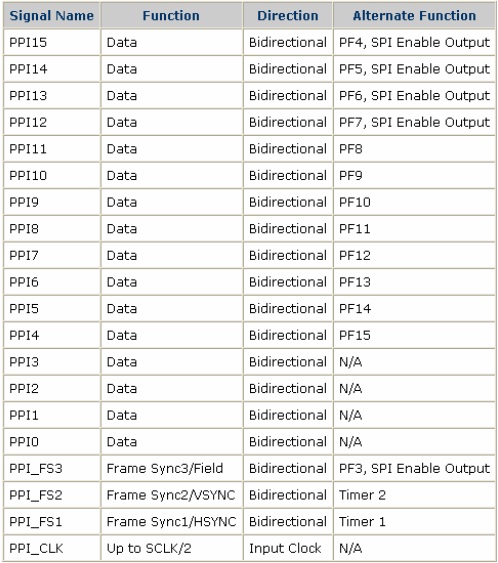This screenshot has width=498, height=563.
Task: Select the PPI_FS2 signal name cell
Action: [52, 495]
